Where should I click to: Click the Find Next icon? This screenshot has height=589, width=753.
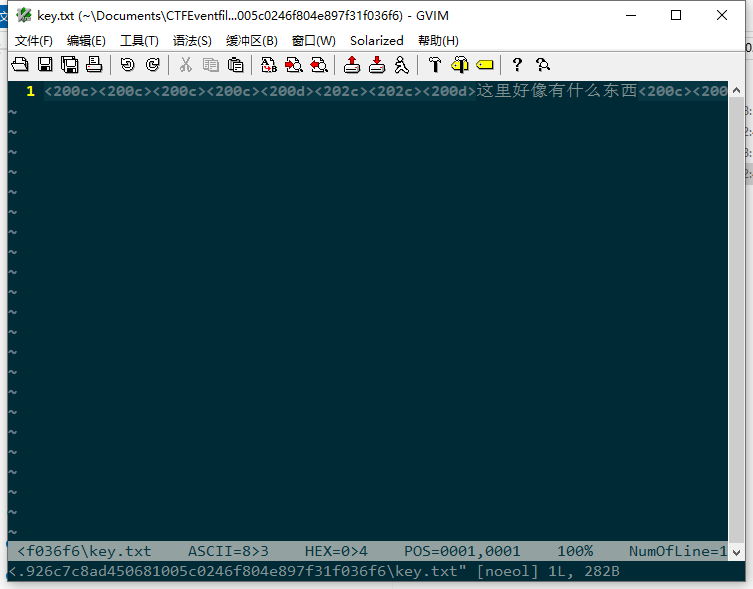point(293,64)
